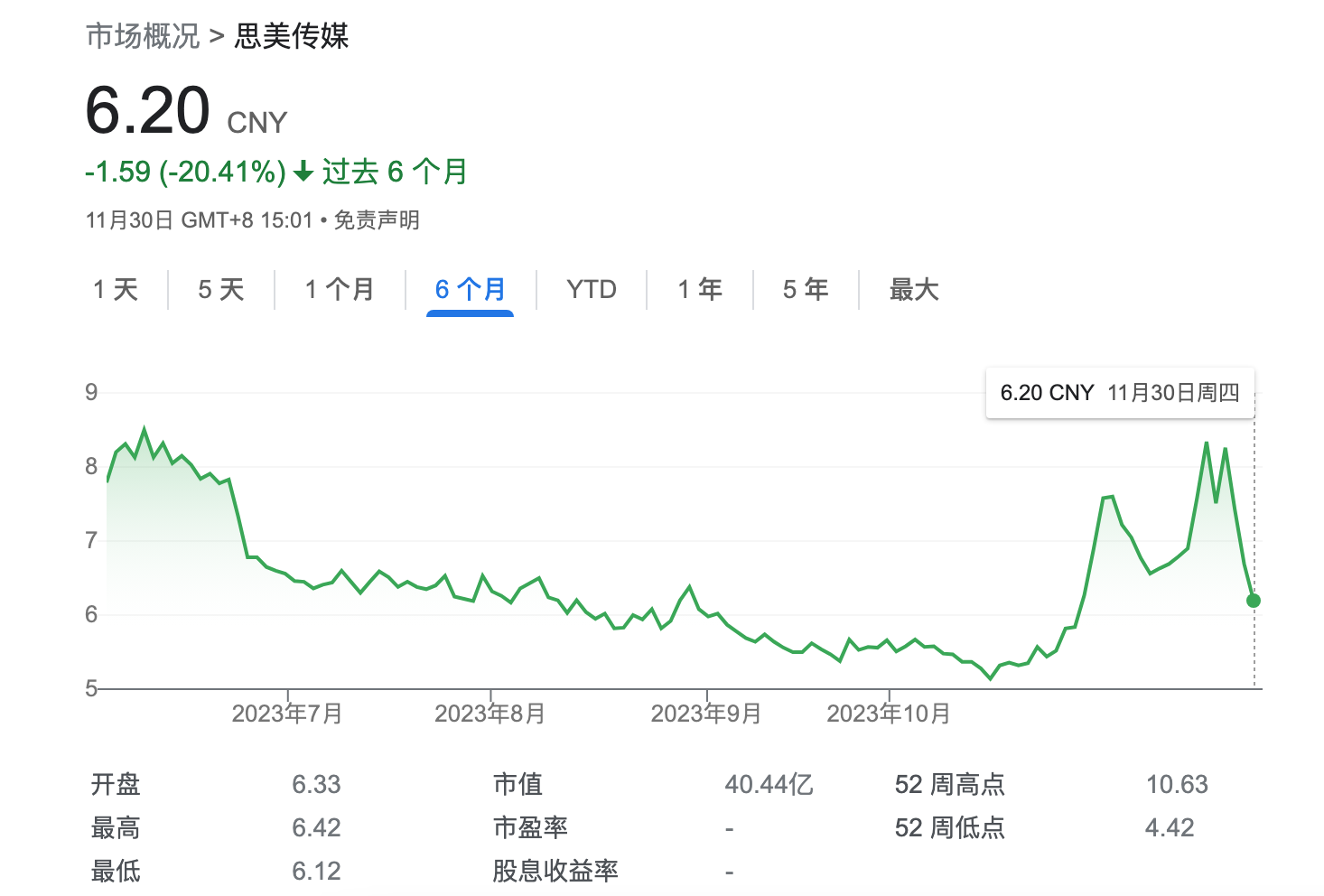Select the 5天 chart view
Viewport: 1324px width, 896px height.
click(219, 289)
